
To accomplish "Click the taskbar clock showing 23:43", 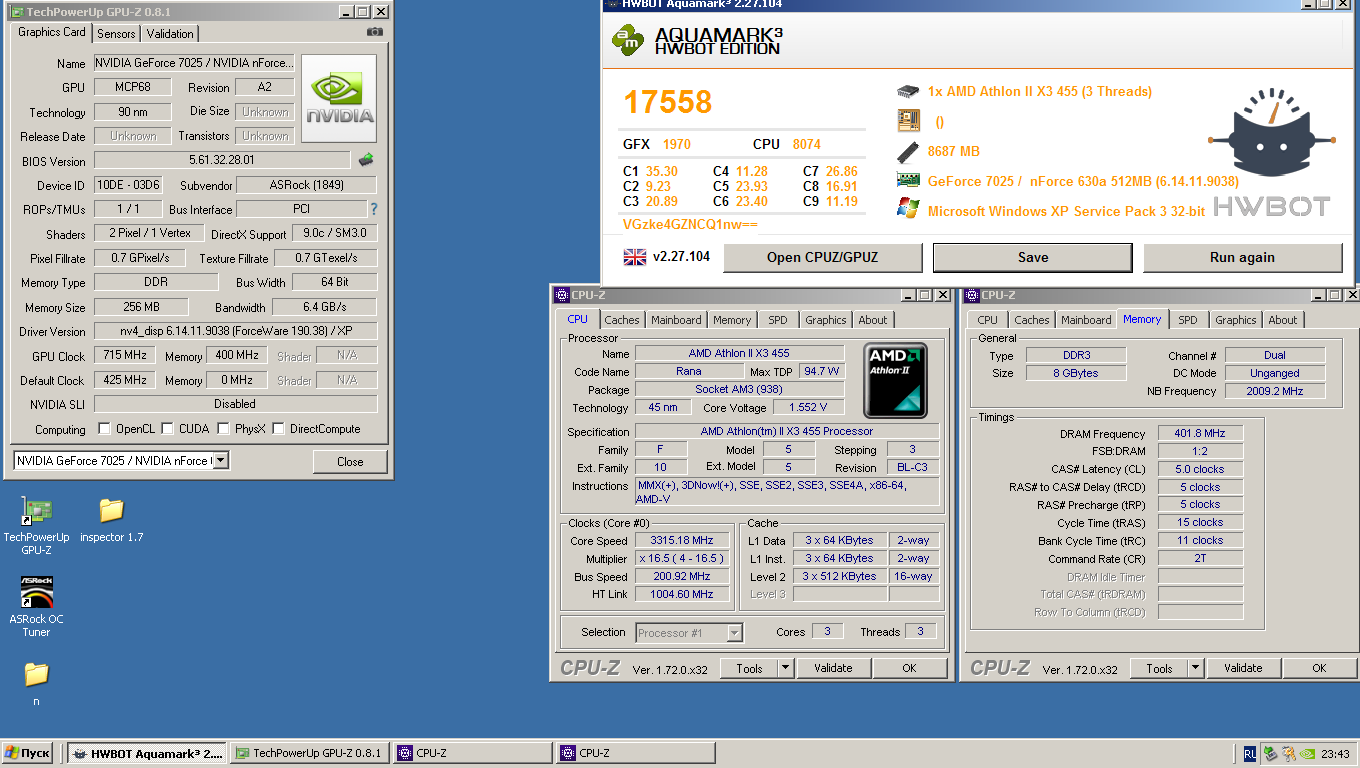I will coord(1336,754).
